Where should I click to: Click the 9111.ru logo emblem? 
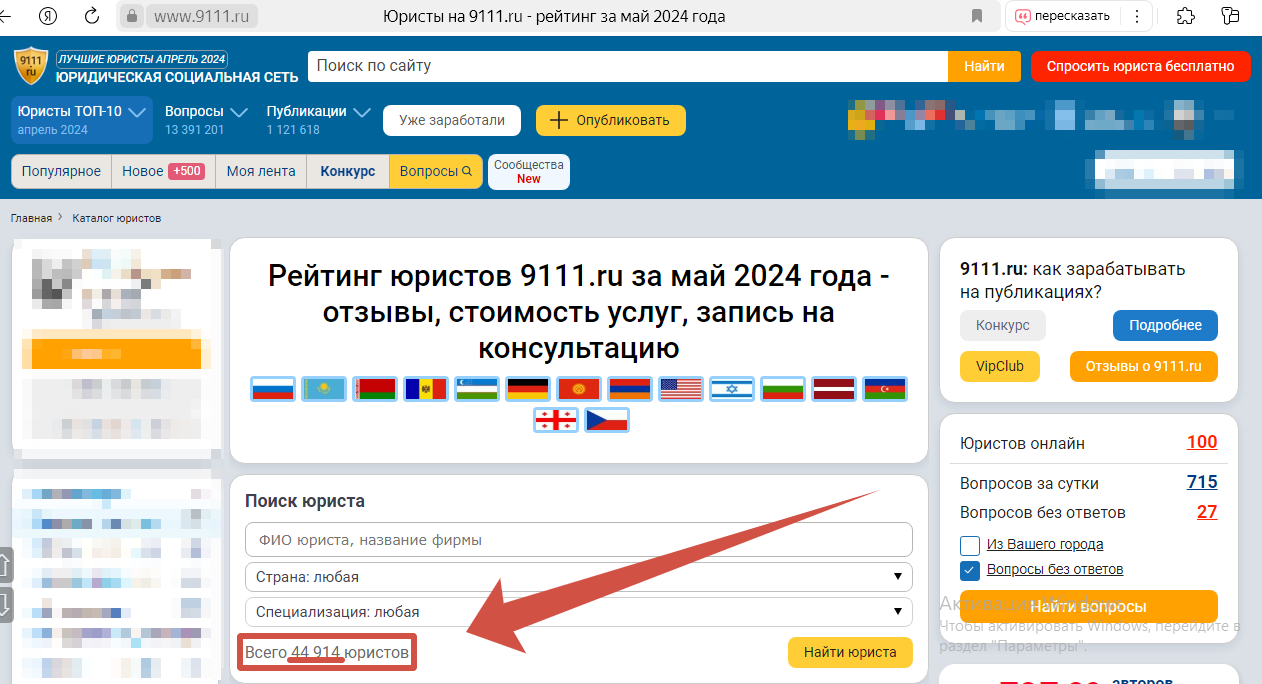click(x=30, y=64)
